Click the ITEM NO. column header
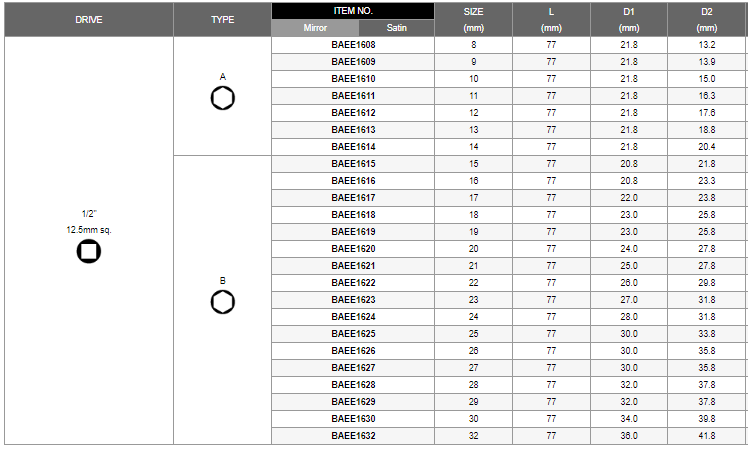Viewport: 748px width, 449px height. 353,11
